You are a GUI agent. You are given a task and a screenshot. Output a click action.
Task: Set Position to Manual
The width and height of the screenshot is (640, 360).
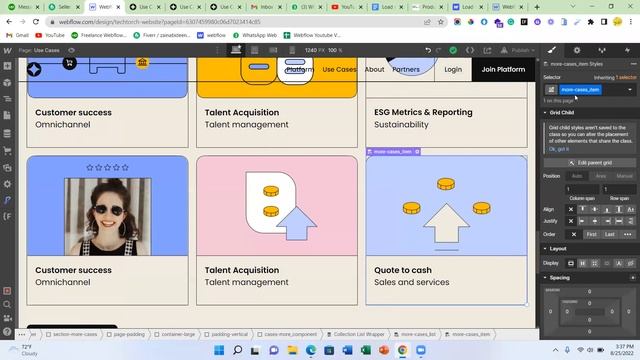(x=624, y=176)
